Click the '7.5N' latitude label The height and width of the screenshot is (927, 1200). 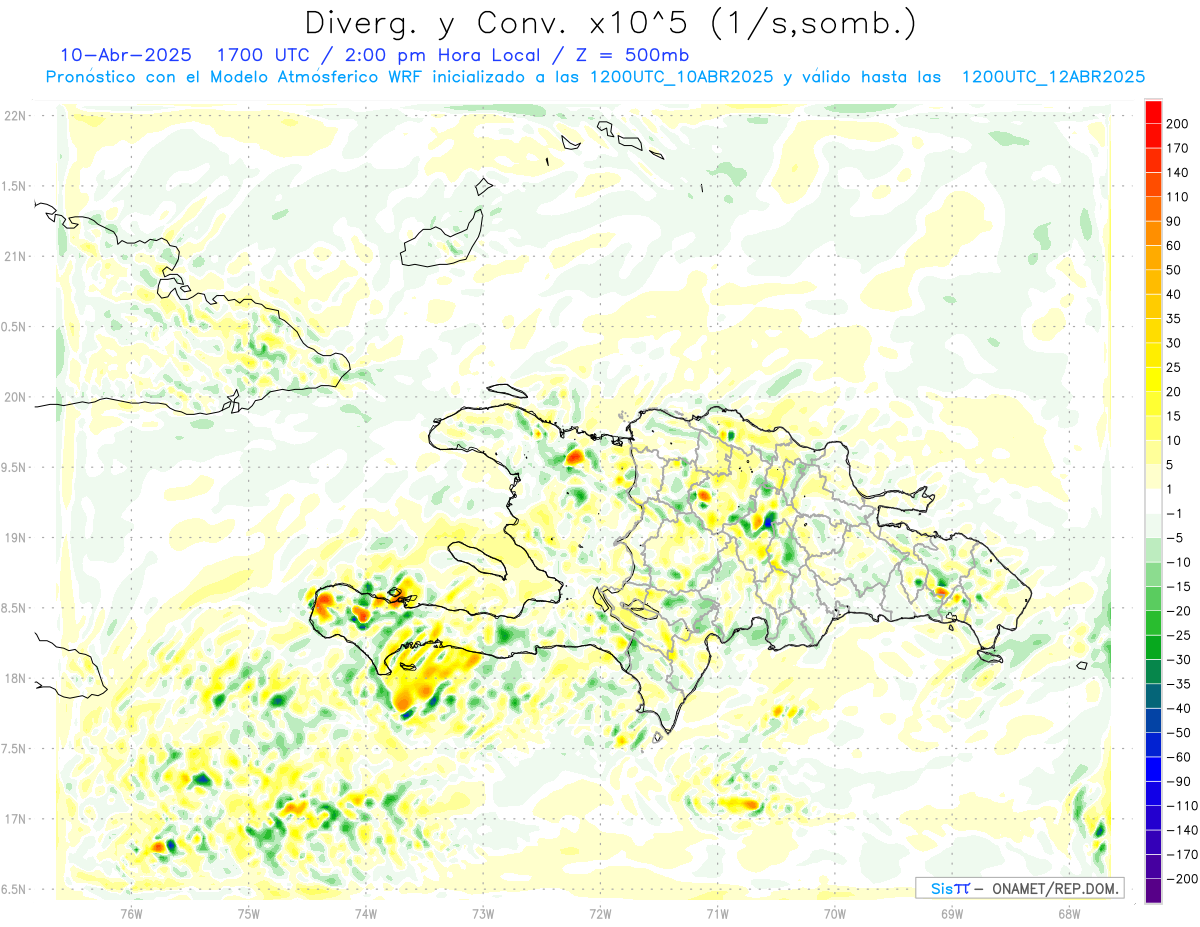13,749
